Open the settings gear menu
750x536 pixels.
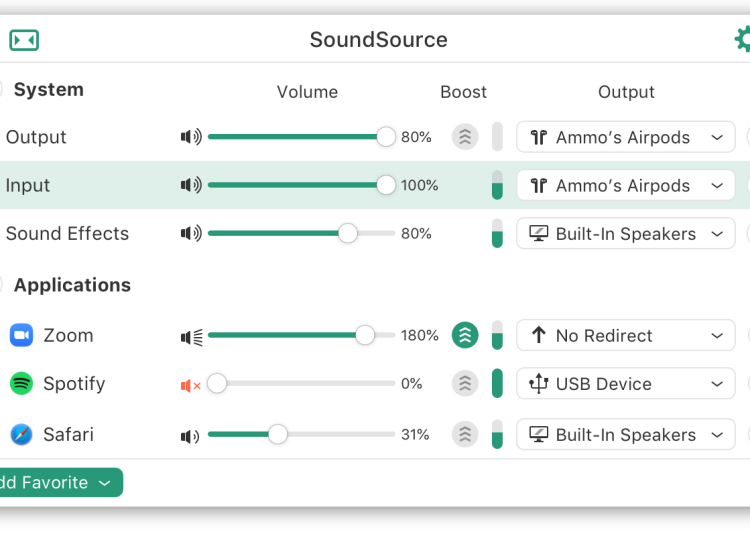[x=743, y=39]
